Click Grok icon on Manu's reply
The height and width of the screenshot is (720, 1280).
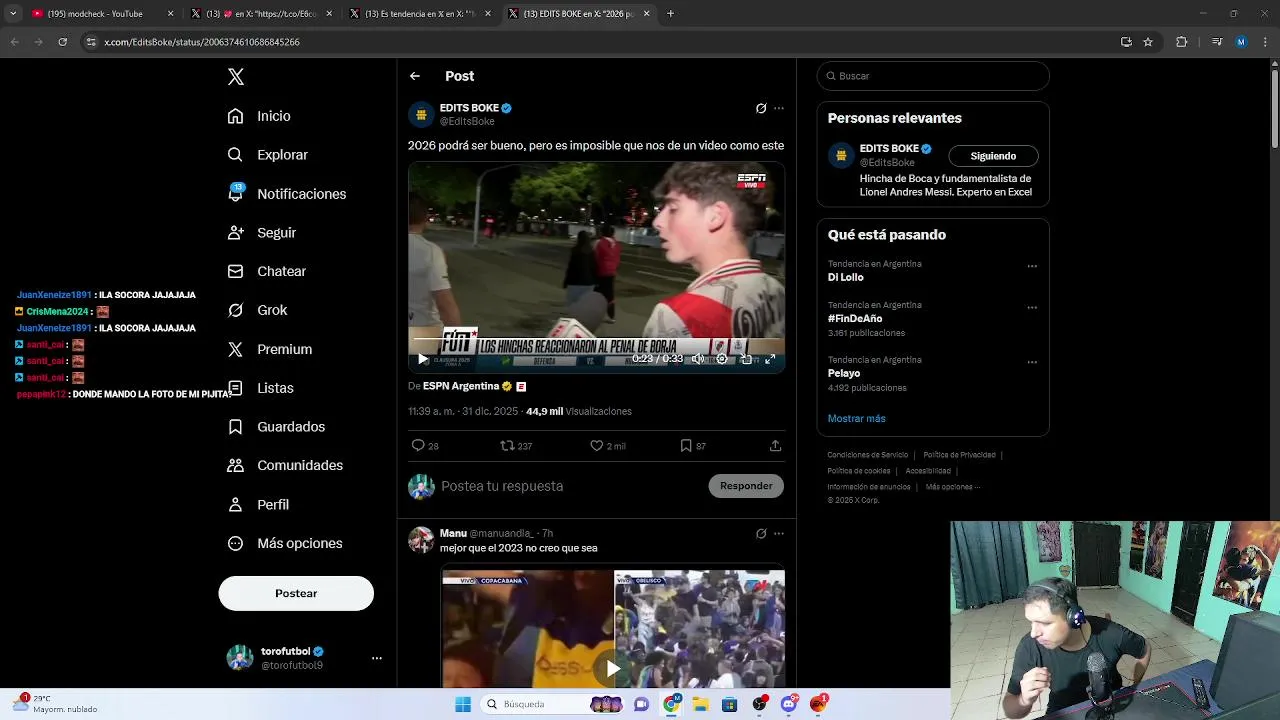click(761, 534)
